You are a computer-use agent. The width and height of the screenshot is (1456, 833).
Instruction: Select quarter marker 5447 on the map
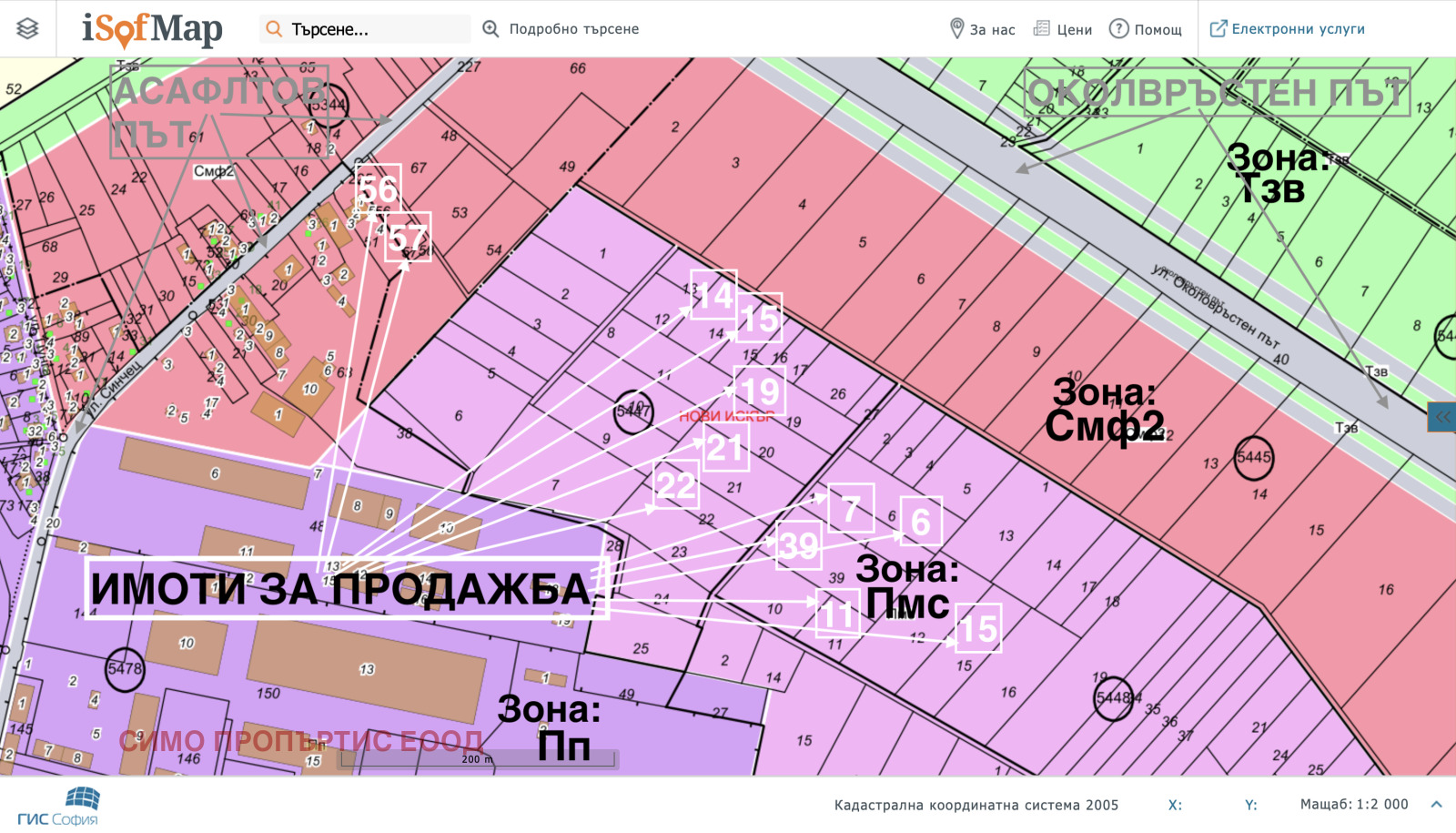point(633,411)
